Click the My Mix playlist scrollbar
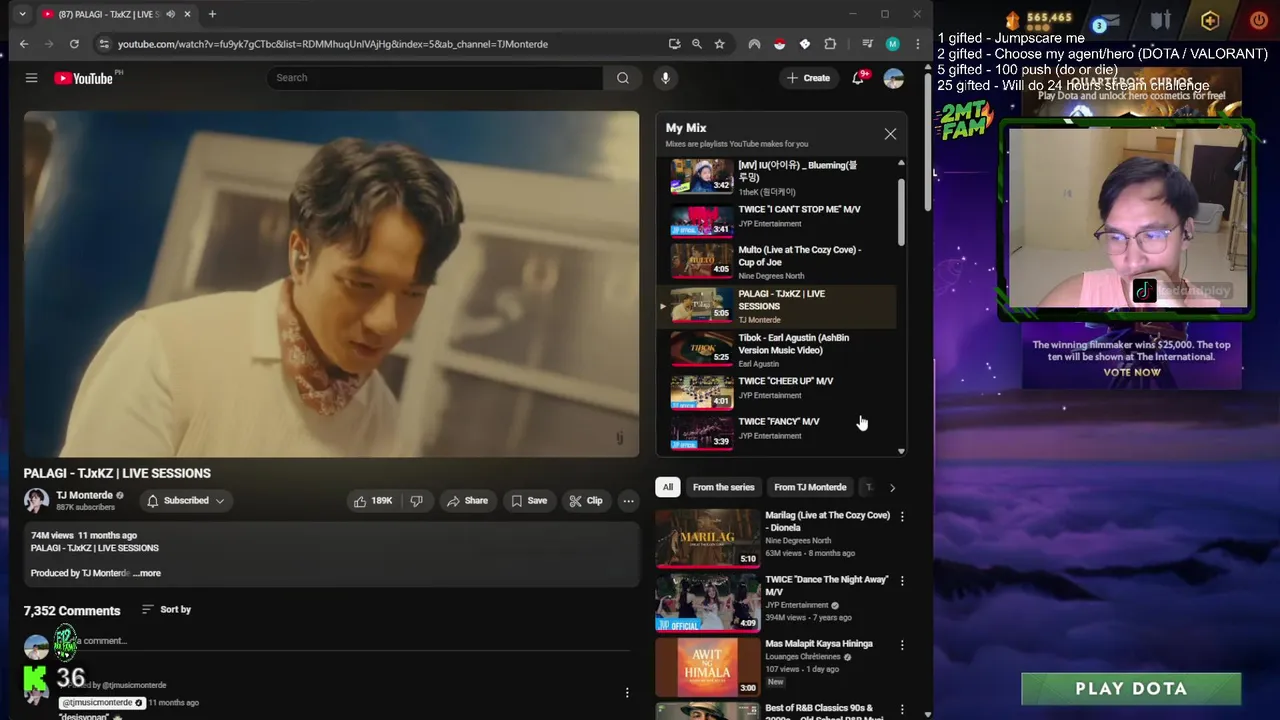The height and width of the screenshot is (720, 1280). (901, 213)
